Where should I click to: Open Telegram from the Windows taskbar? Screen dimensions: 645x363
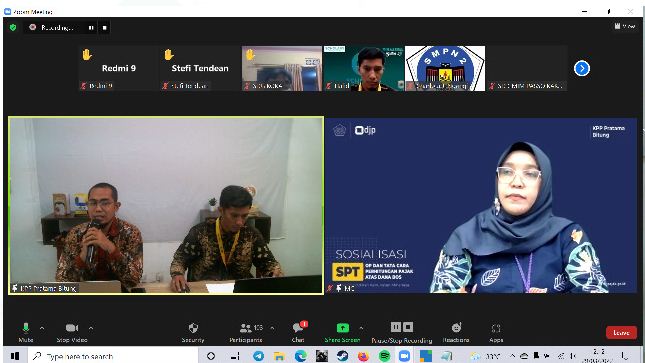(x=258, y=356)
